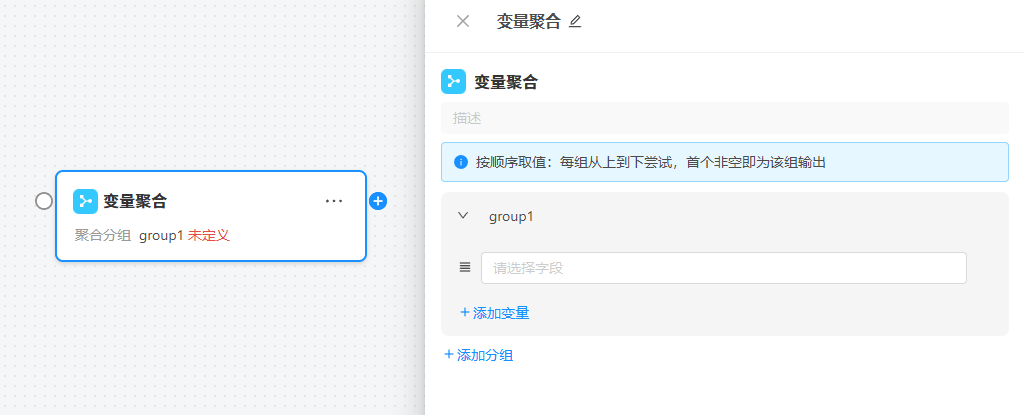Image resolution: width=1024 pixels, height=415 pixels.
Task: Click the blue plus connector on node
Action: (377, 201)
